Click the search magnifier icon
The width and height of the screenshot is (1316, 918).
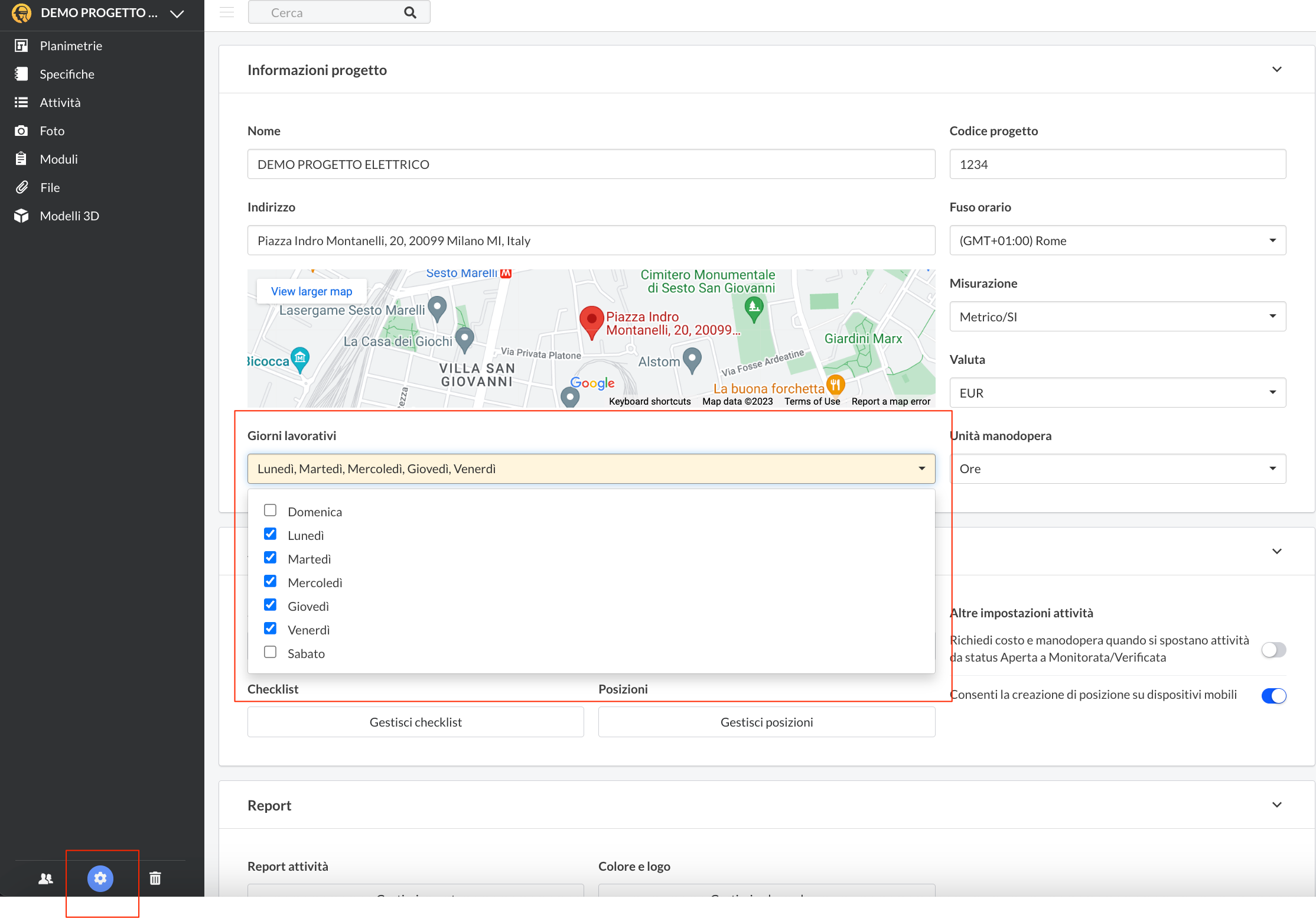[410, 12]
